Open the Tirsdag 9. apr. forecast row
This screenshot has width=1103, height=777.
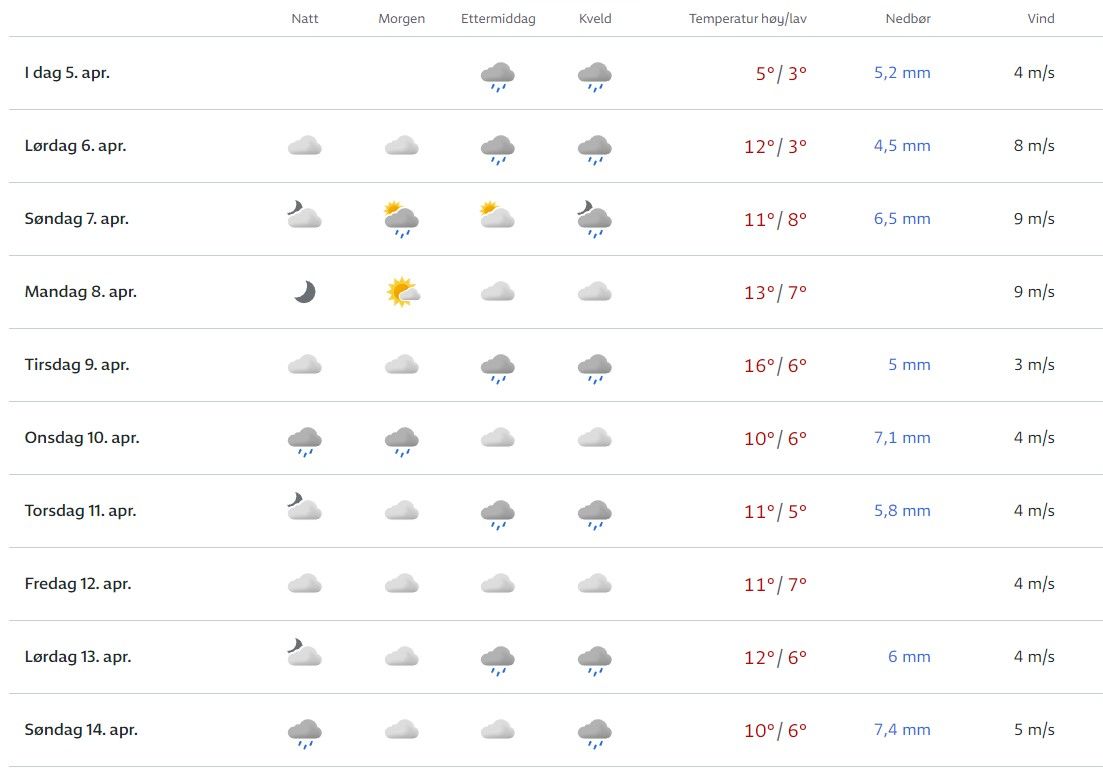coord(77,365)
